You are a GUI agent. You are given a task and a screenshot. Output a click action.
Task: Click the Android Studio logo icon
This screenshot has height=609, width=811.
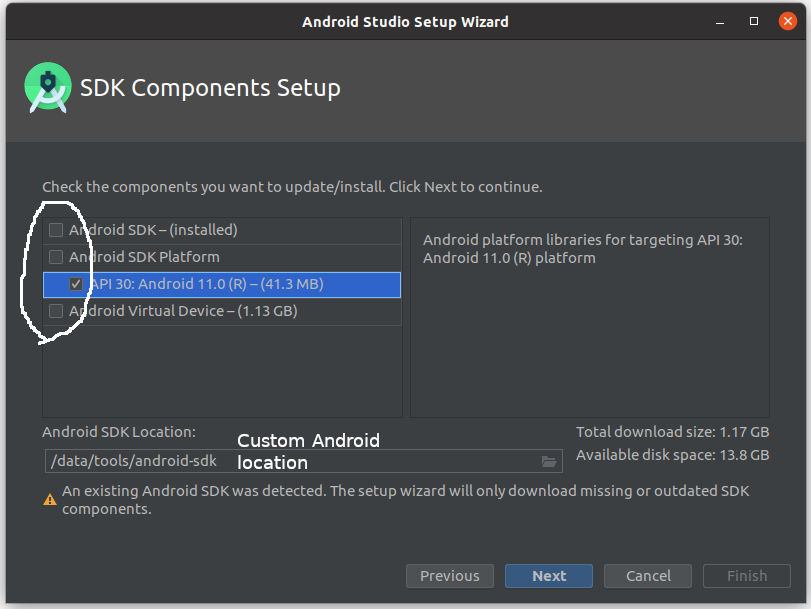pyautogui.click(x=48, y=87)
